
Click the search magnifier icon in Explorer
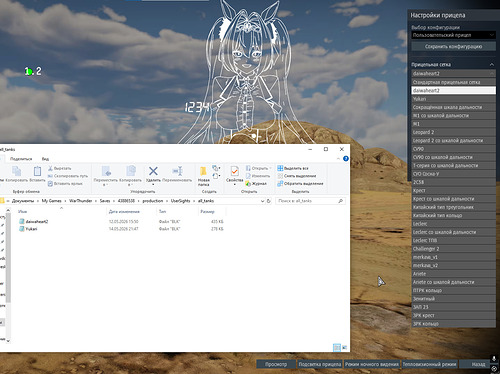click(x=340, y=201)
